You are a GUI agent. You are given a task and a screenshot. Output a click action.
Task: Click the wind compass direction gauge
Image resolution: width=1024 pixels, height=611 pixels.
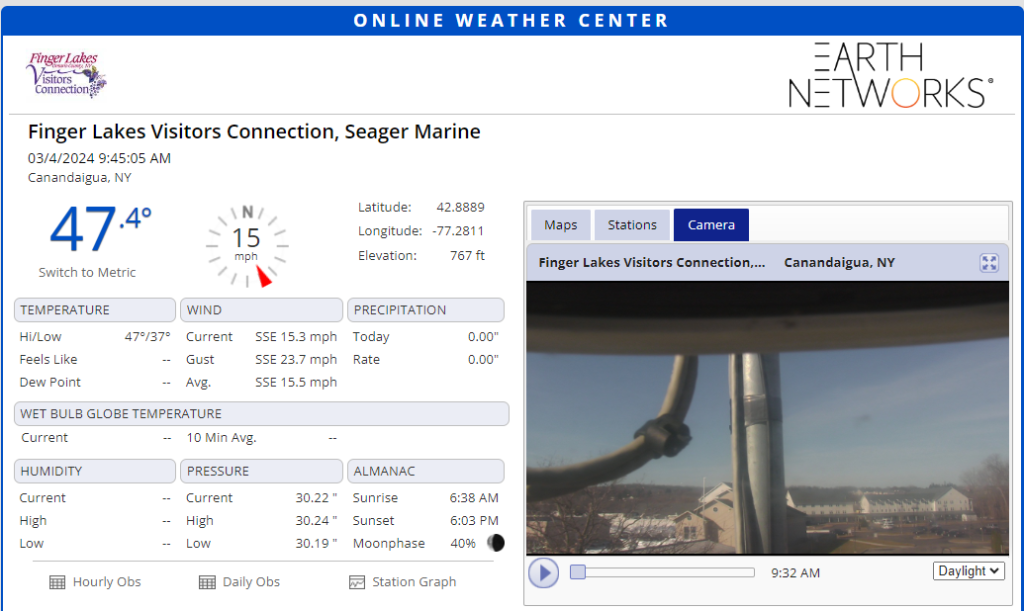pos(246,245)
